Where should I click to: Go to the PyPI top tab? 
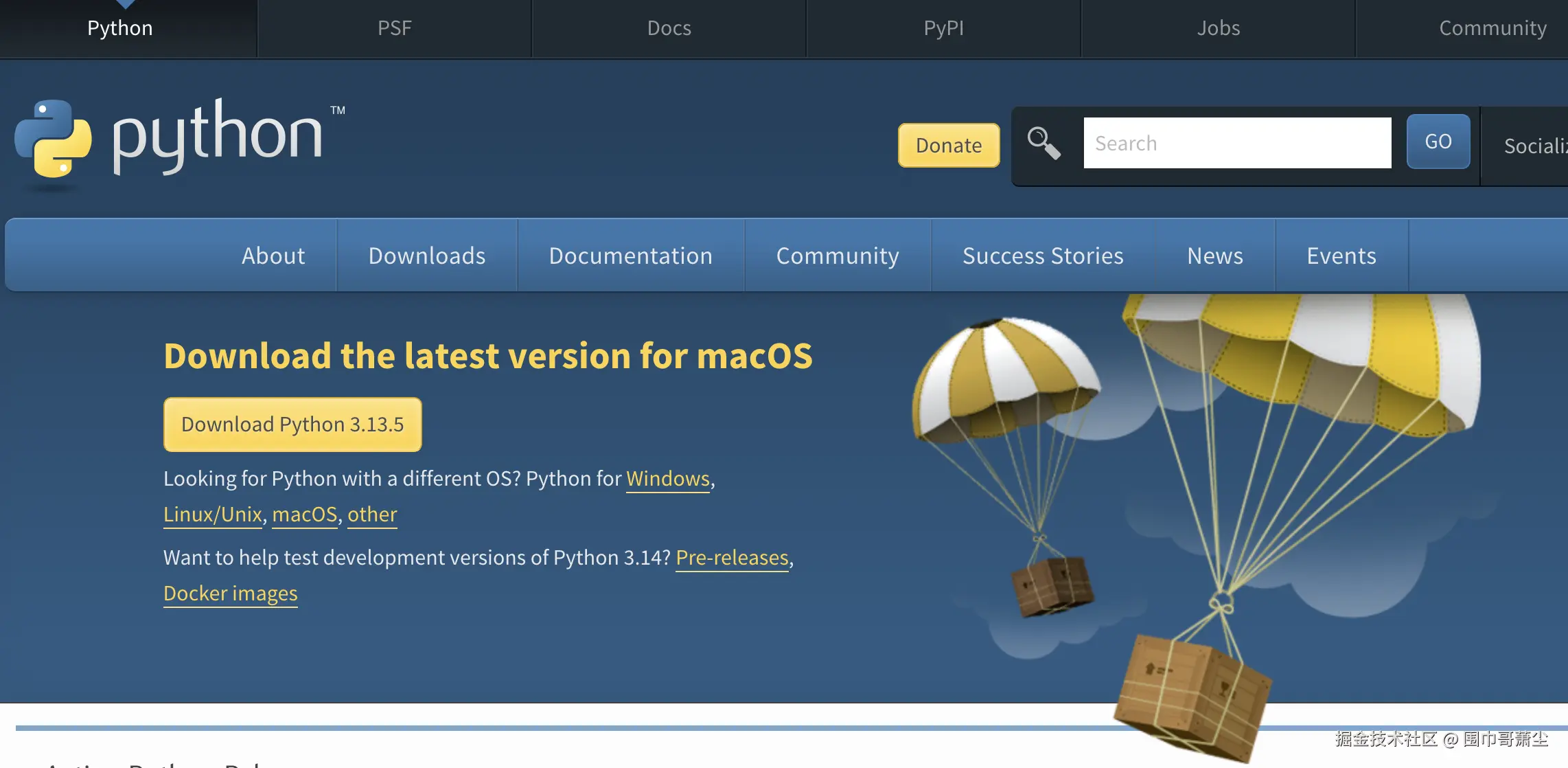pos(944,28)
